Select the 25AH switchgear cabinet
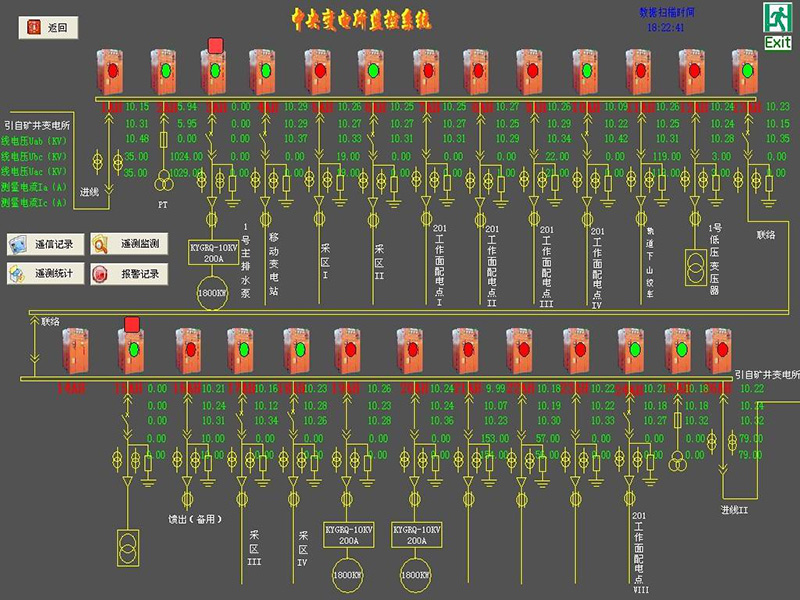Screen dimensions: 800x600 678,351
